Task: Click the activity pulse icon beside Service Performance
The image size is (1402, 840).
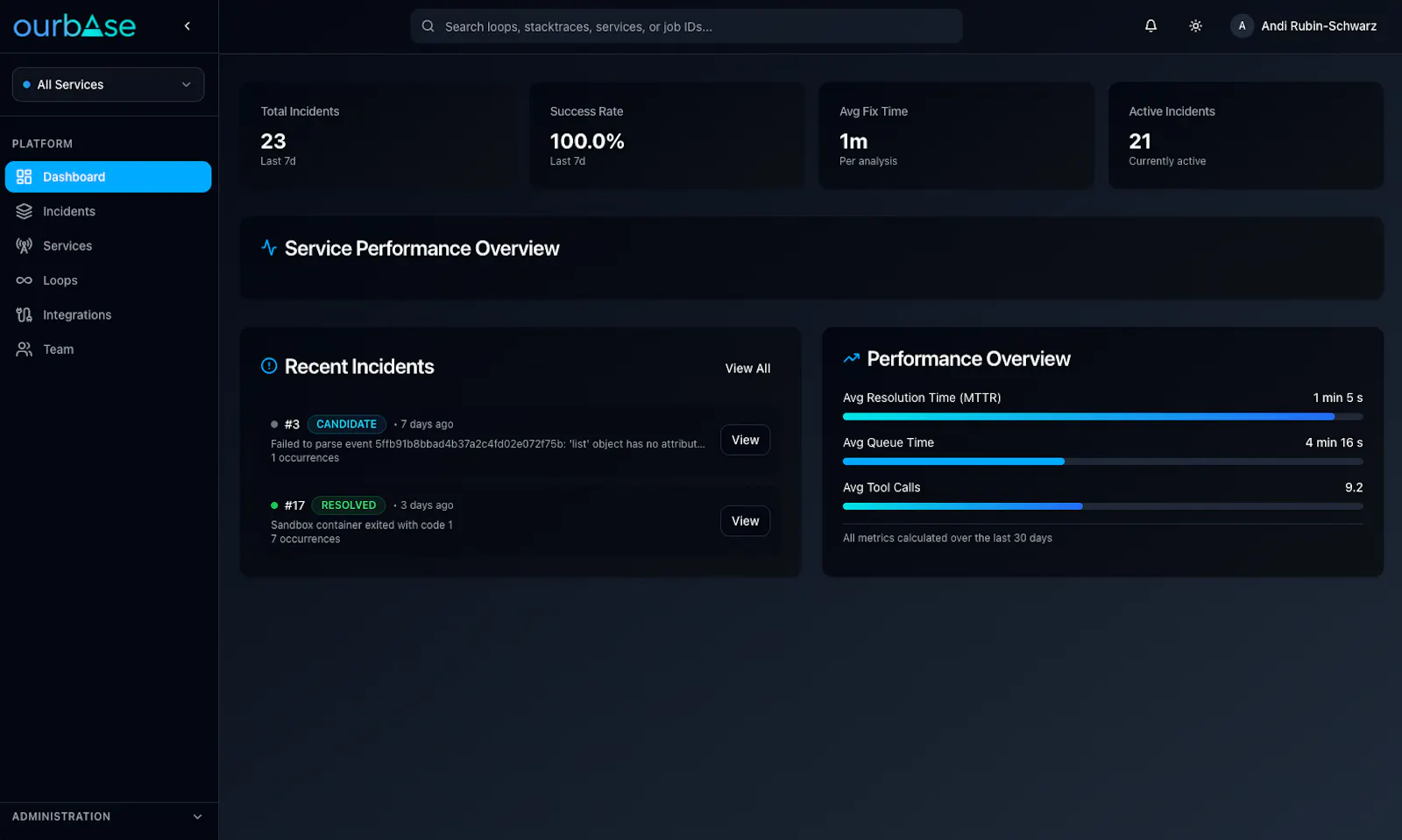Action: point(269,248)
